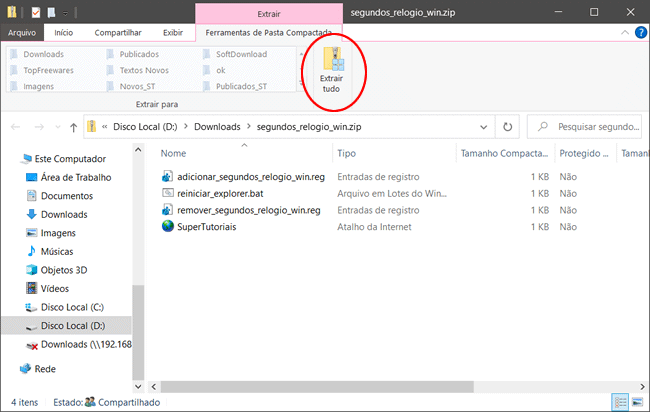Open ribbon help question mark icon
This screenshot has width=650, height=412.
640,32
